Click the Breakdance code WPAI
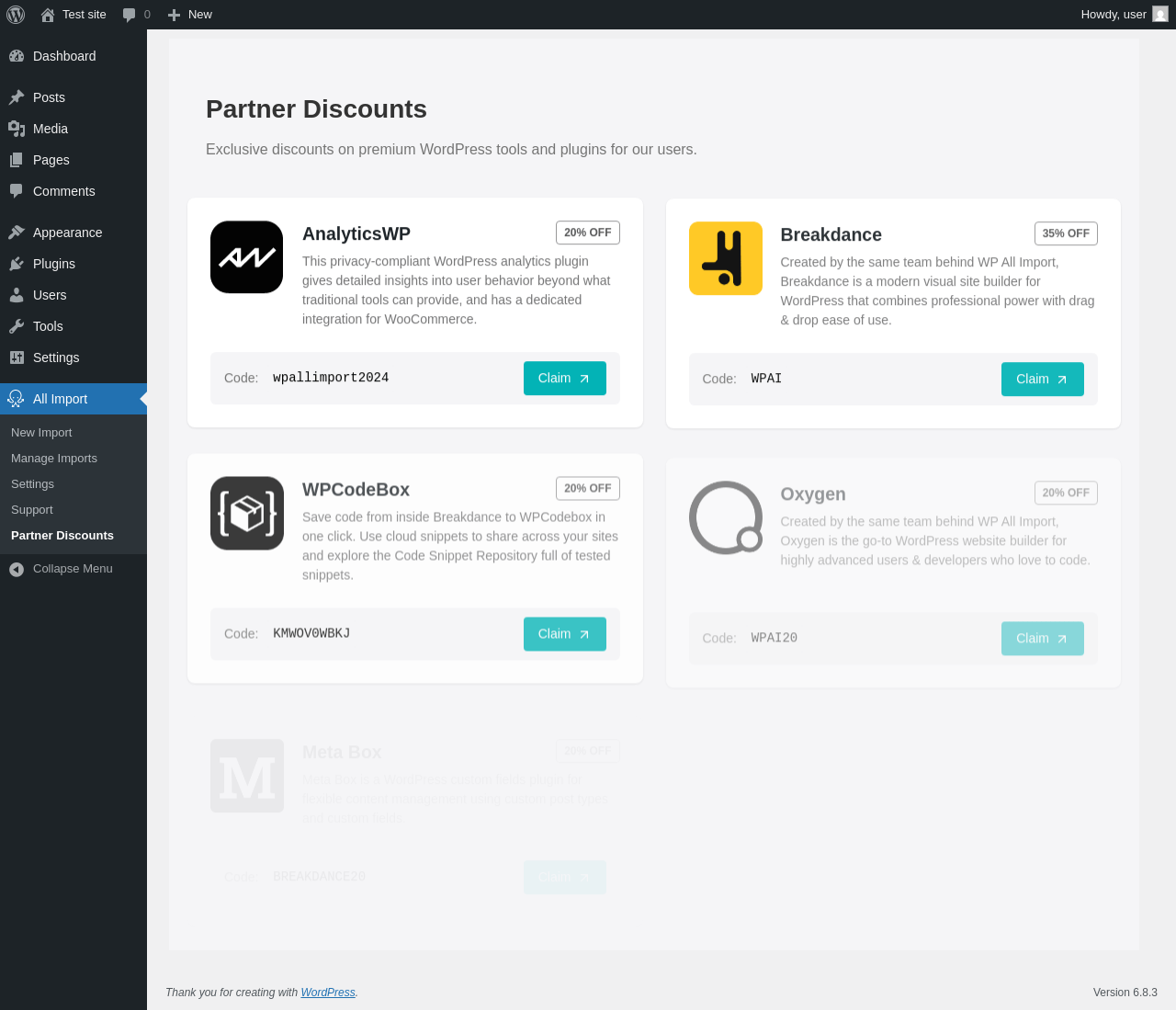This screenshot has width=1176, height=1010. tap(766, 379)
